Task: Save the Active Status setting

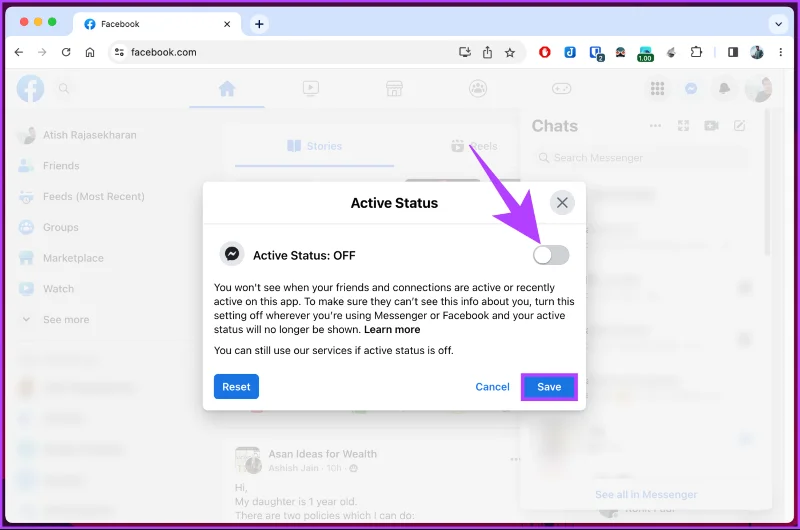Action: (549, 387)
